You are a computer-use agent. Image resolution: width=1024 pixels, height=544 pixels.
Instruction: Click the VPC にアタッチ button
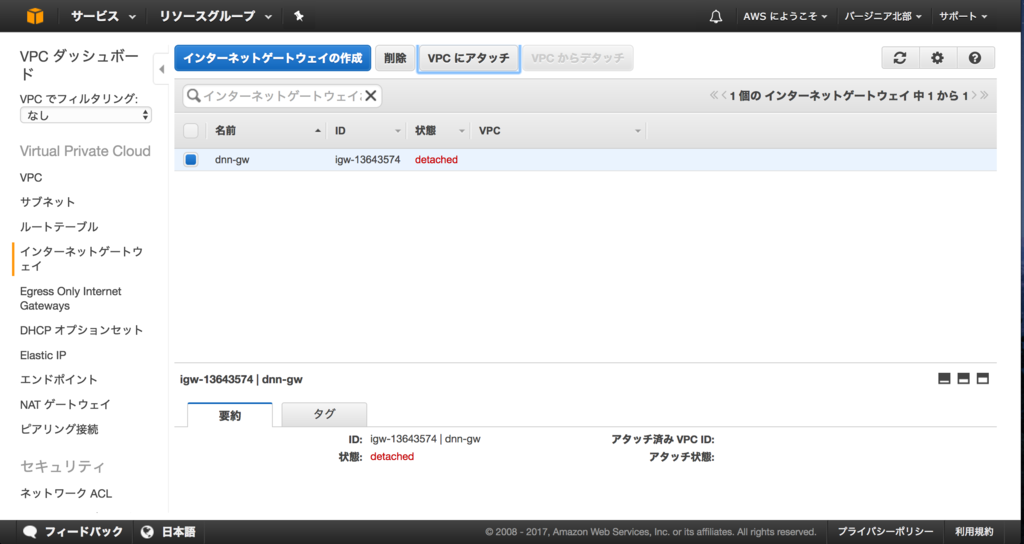[468, 58]
